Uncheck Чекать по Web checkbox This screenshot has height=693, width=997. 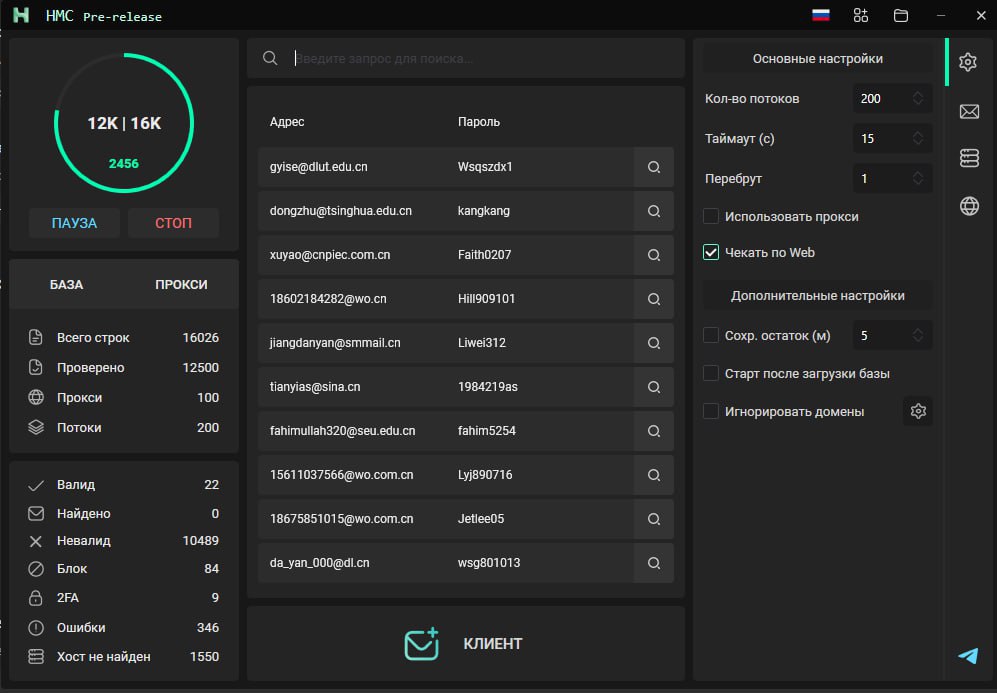click(x=711, y=253)
